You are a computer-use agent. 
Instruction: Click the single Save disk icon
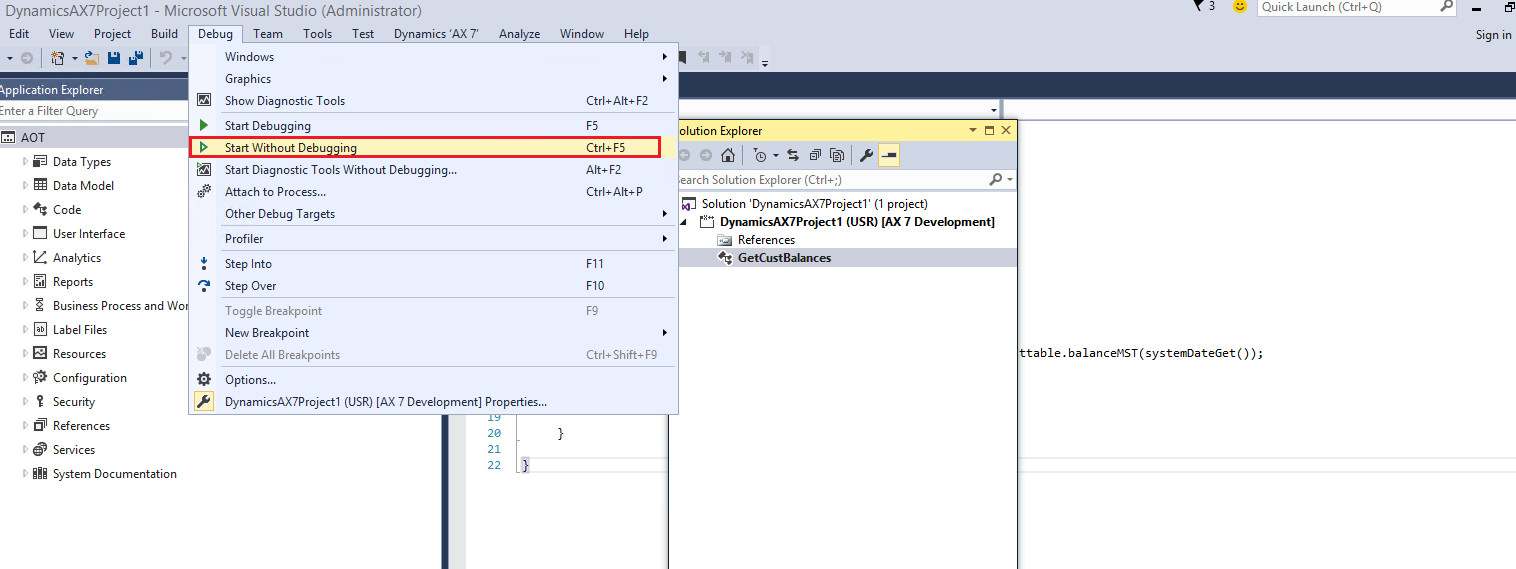pyautogui.click(x=114, y=59)
